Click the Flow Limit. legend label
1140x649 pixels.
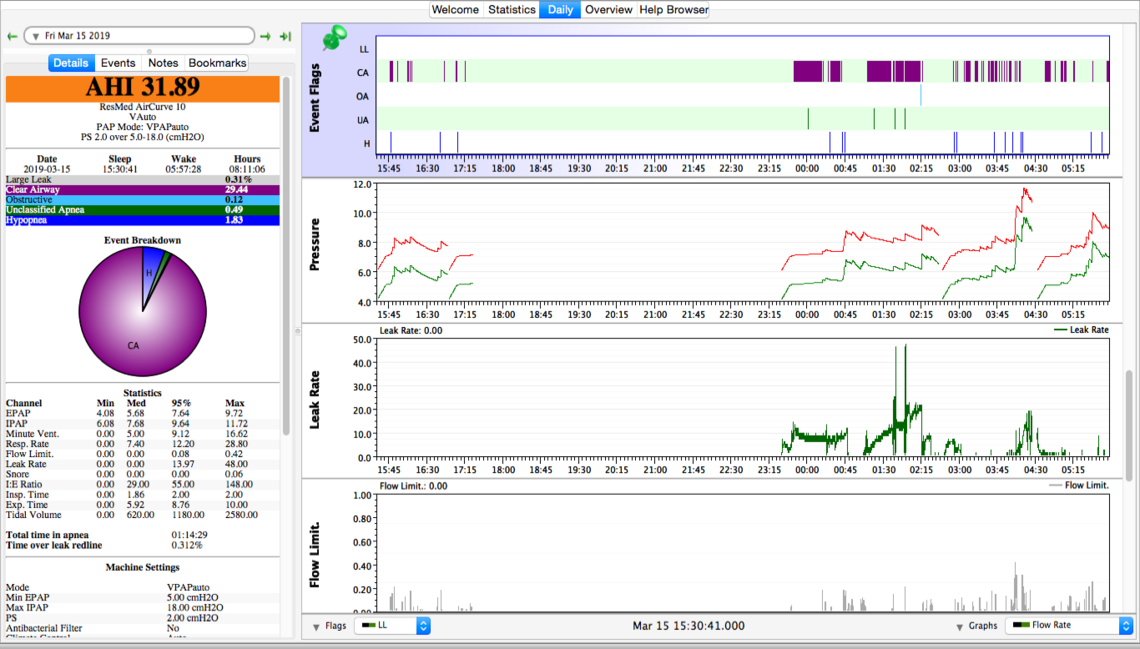coord(1086,485)
